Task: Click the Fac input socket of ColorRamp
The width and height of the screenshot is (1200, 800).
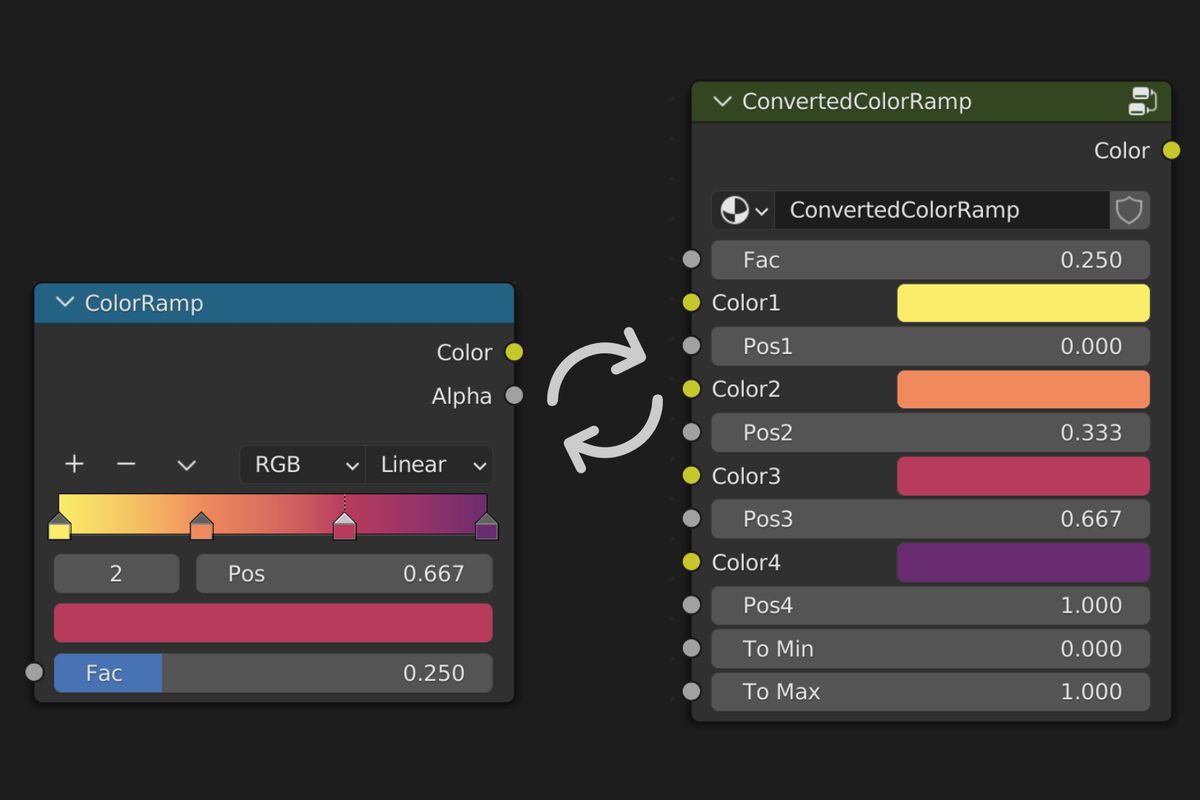Action: coord(34,672)
